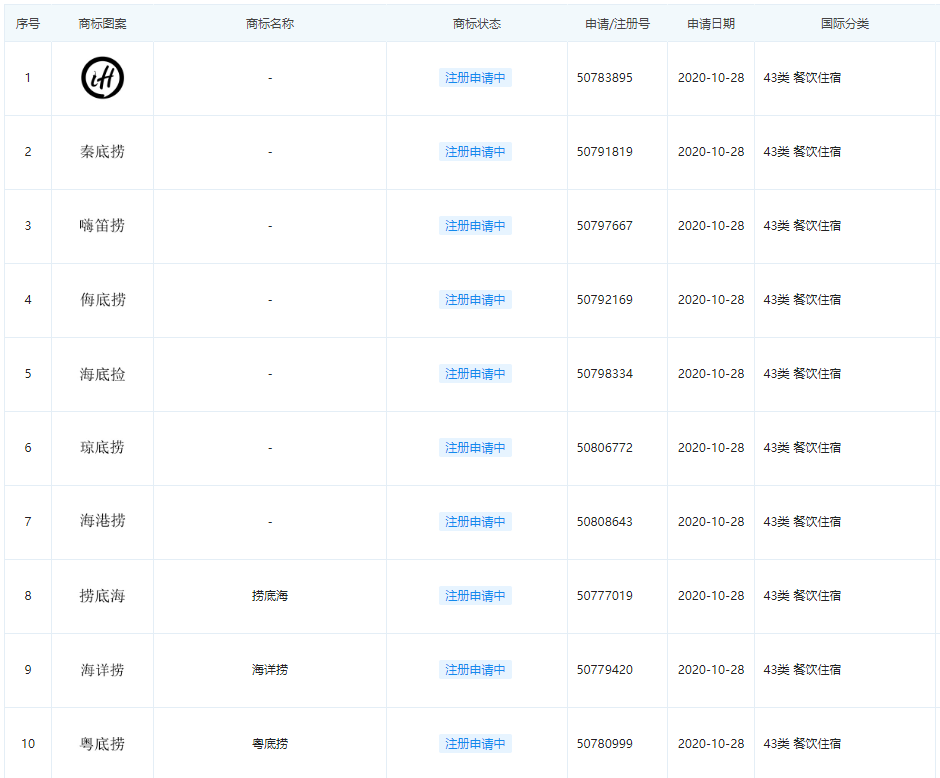This screenshot has width=940, height=778.
Task: Select registration number 50777019
Action: (605, 596)
